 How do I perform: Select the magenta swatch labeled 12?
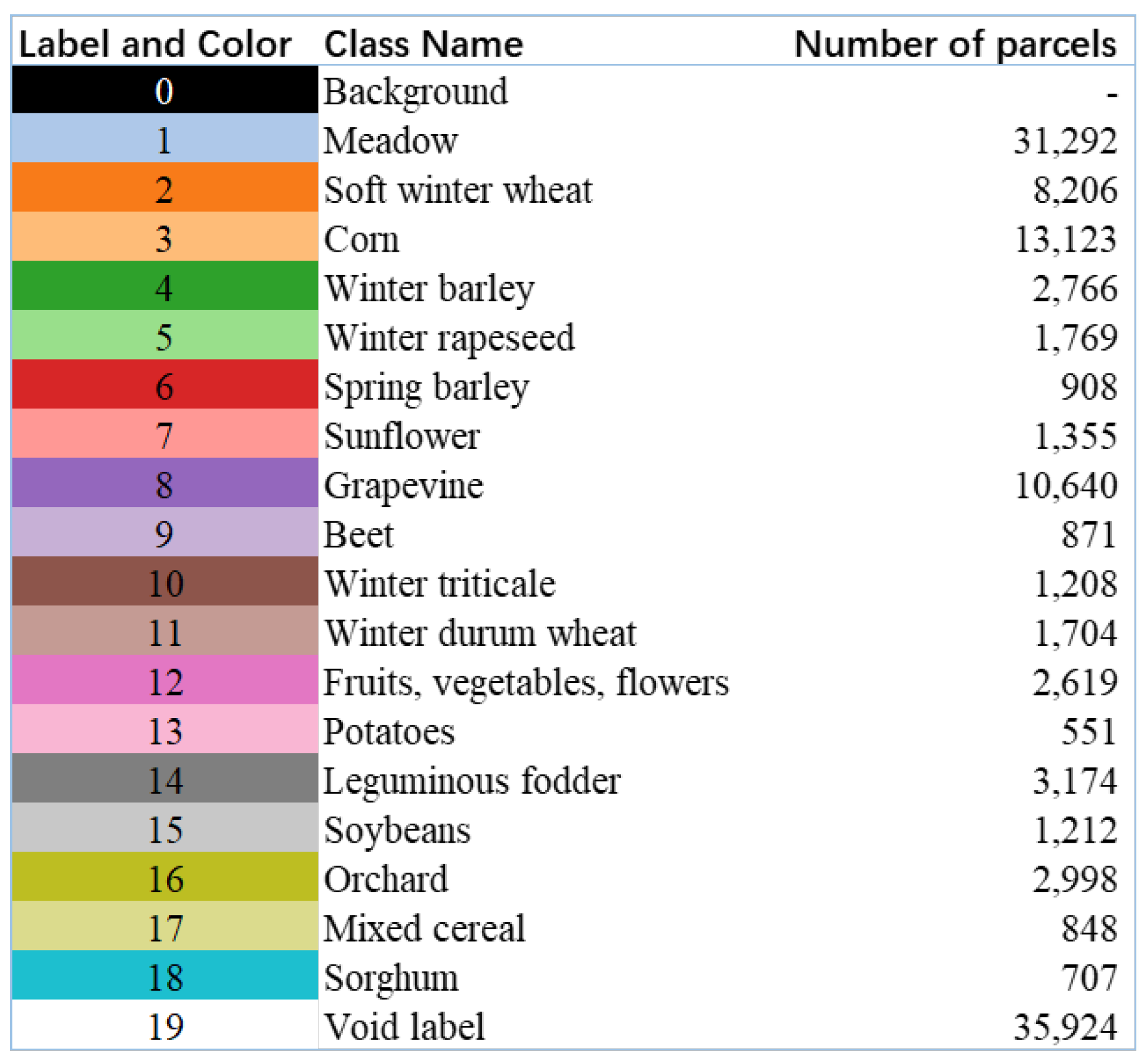165,682
